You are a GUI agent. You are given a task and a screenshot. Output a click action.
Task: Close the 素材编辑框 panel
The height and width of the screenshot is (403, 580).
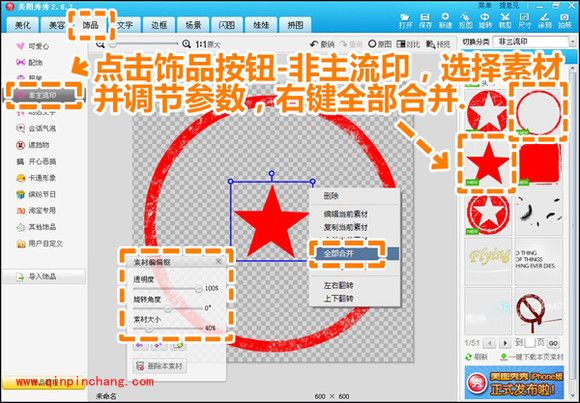tap(219, 261)
